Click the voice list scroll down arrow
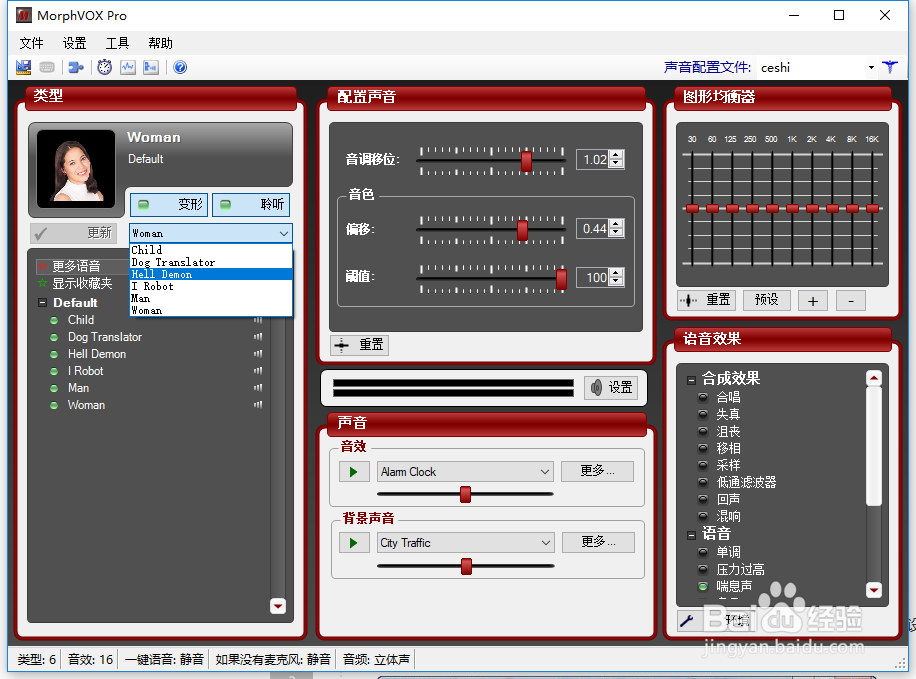This screenshot has width=916, height=679. tap(278, 606)
